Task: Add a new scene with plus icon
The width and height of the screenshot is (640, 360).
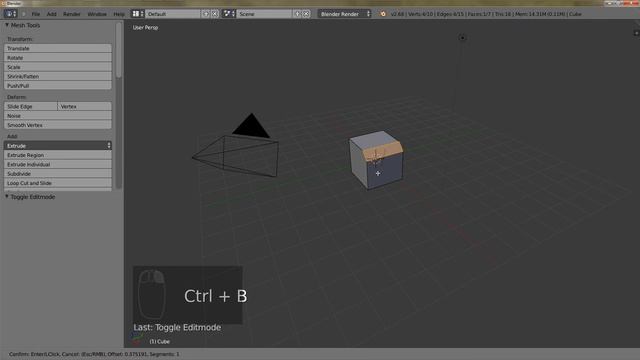Action: pyautogui.click(x=297, y=14)
